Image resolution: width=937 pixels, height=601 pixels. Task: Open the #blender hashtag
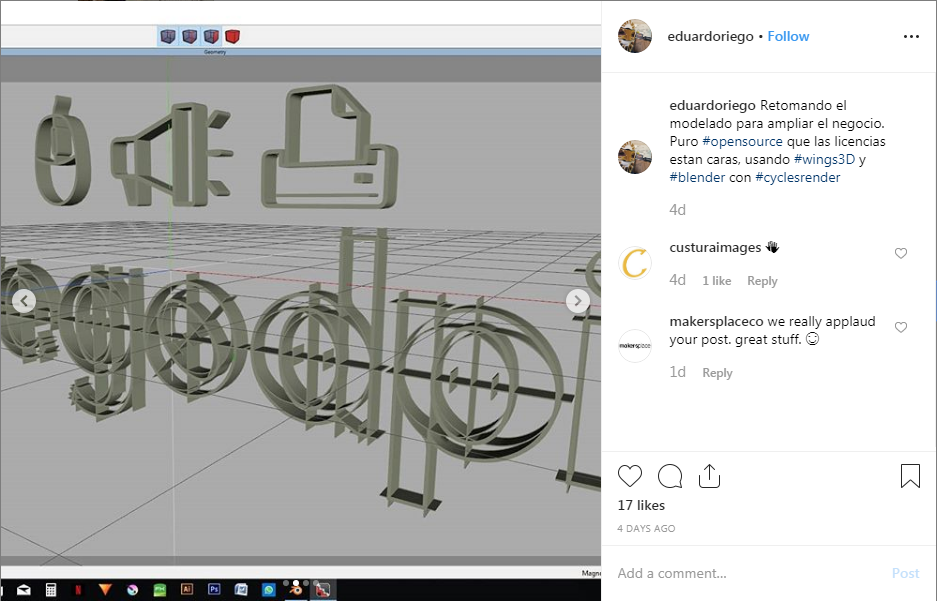[697, 177]
